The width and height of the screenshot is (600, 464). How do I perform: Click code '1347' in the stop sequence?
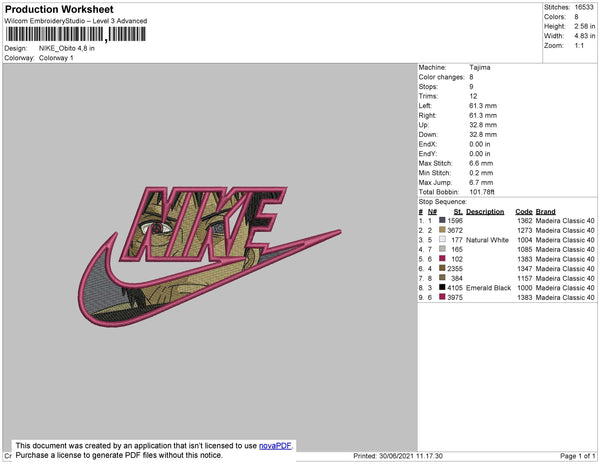coord(525,269)
